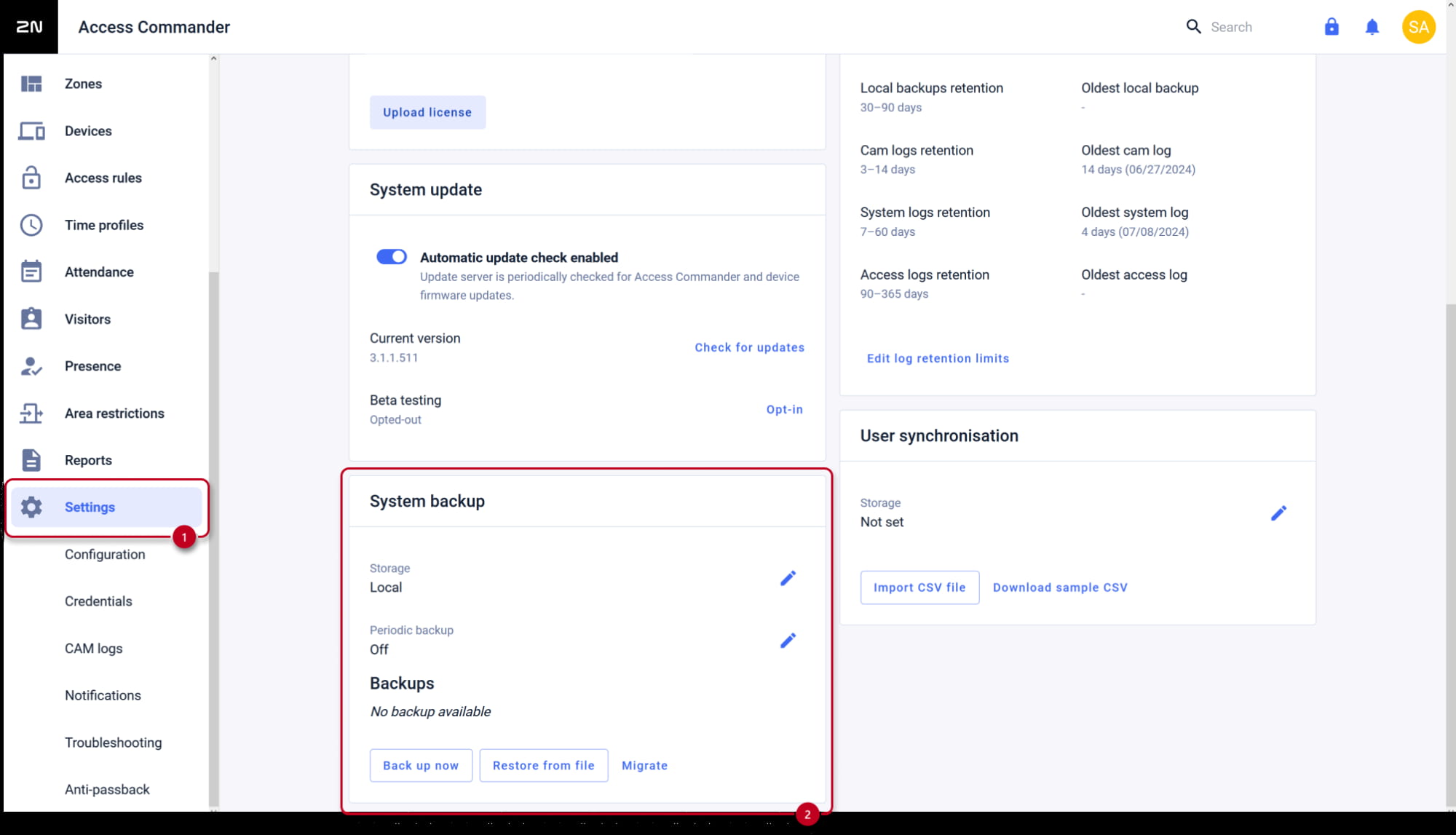This screenshot has width=1456, height=835.
Task: Edit Periodic backup with pencil icon
Action: tap(788, 641)
